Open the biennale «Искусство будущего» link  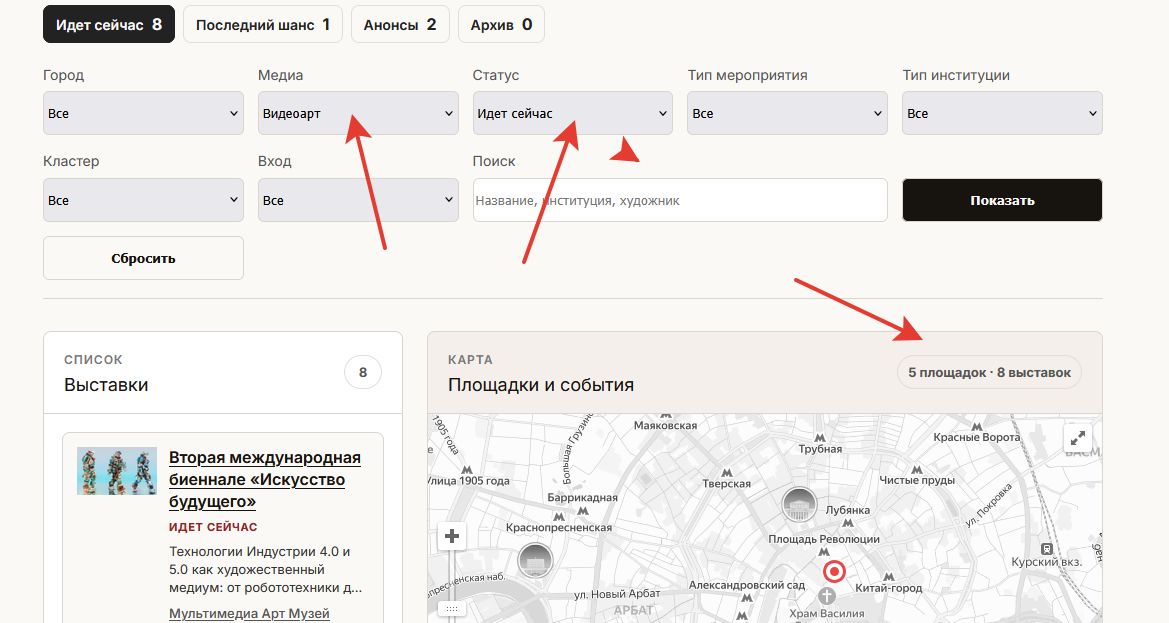pyautogui.click(x=265, y=479)
